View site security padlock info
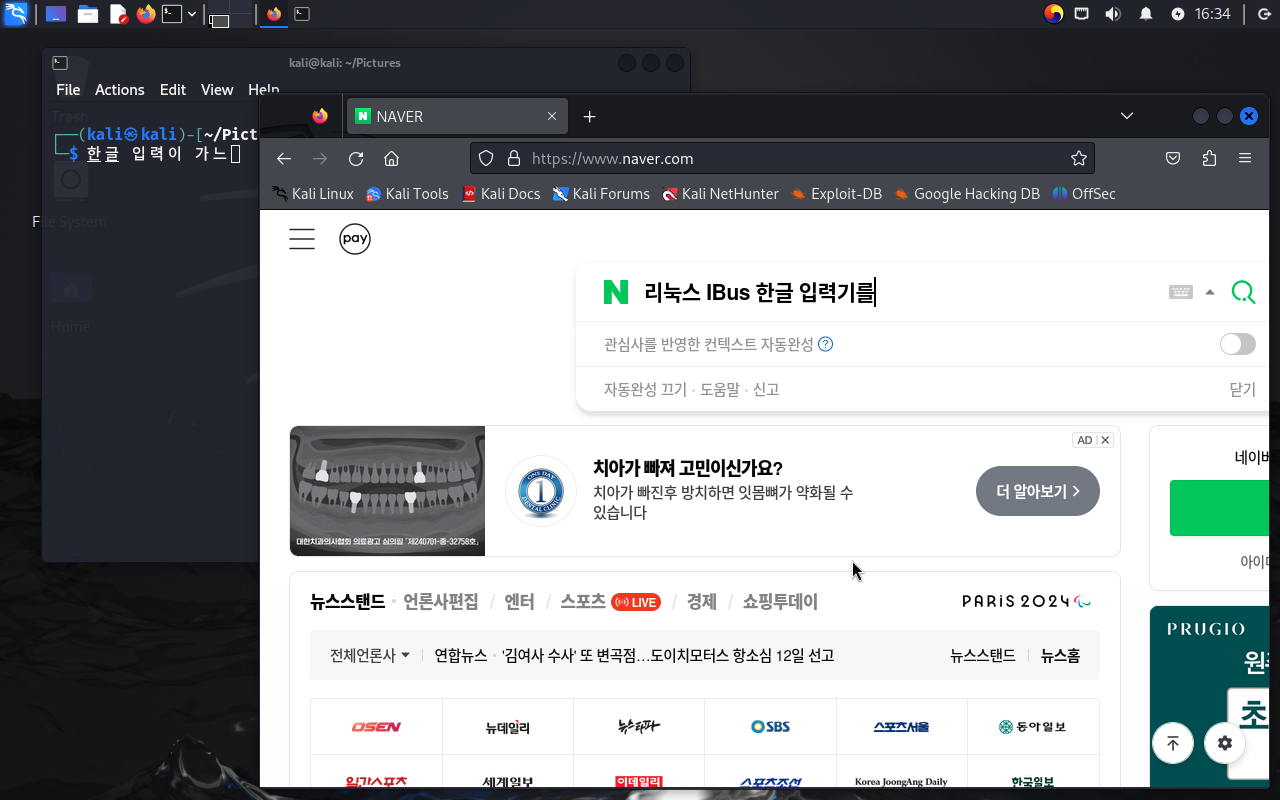1280x800 pixels. click(x=514, y=158)
